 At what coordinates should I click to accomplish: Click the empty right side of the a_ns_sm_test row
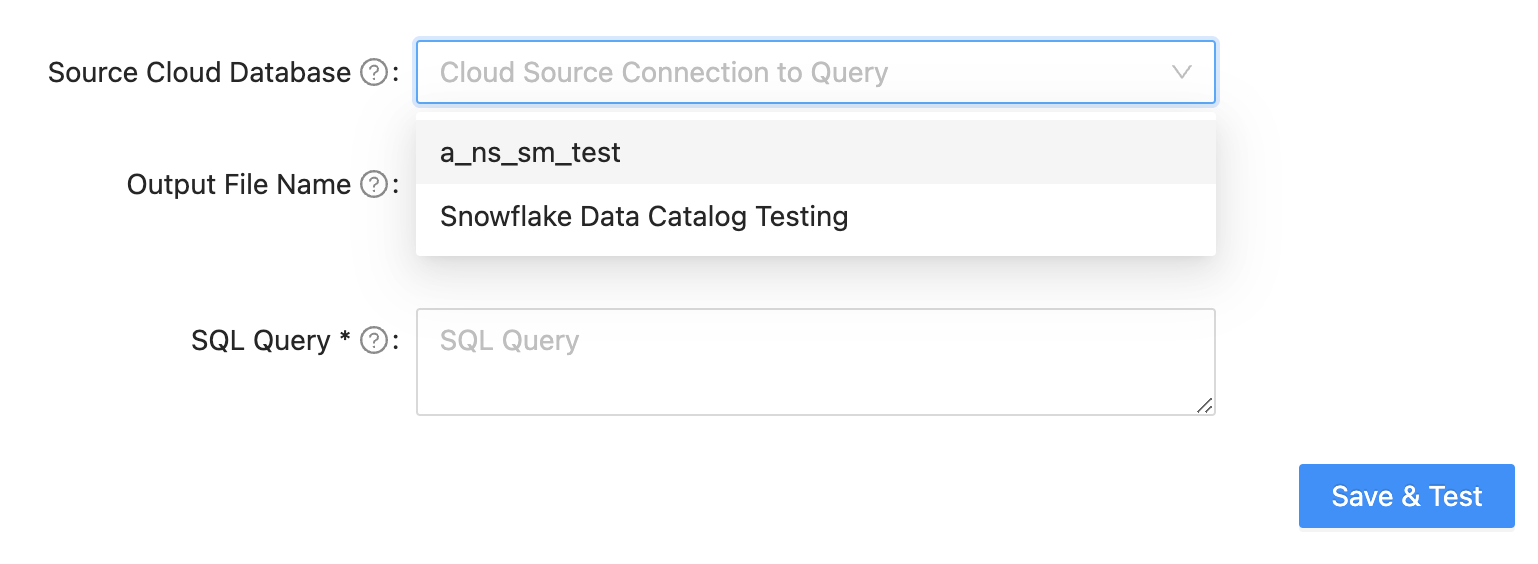pyautogui.click(x=1000, y=153)
